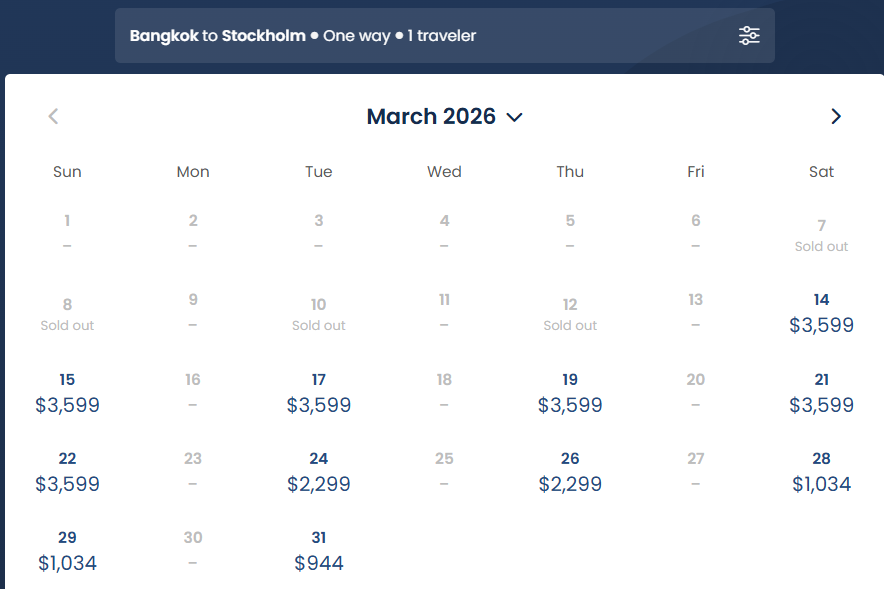The width and height of the screenshot is (884, 589).
Task: Click the unavailable March 30 date
Action: coord(193,551)
